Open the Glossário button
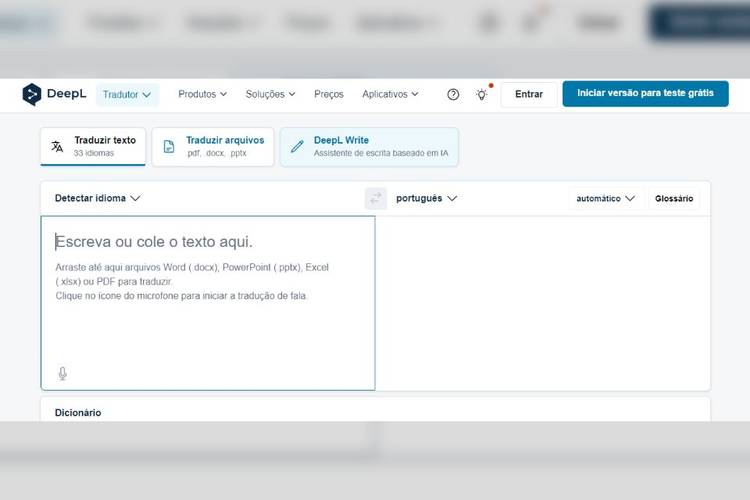Image resolution: width=750 pixels, height=500 pixels. pos(674,198)
